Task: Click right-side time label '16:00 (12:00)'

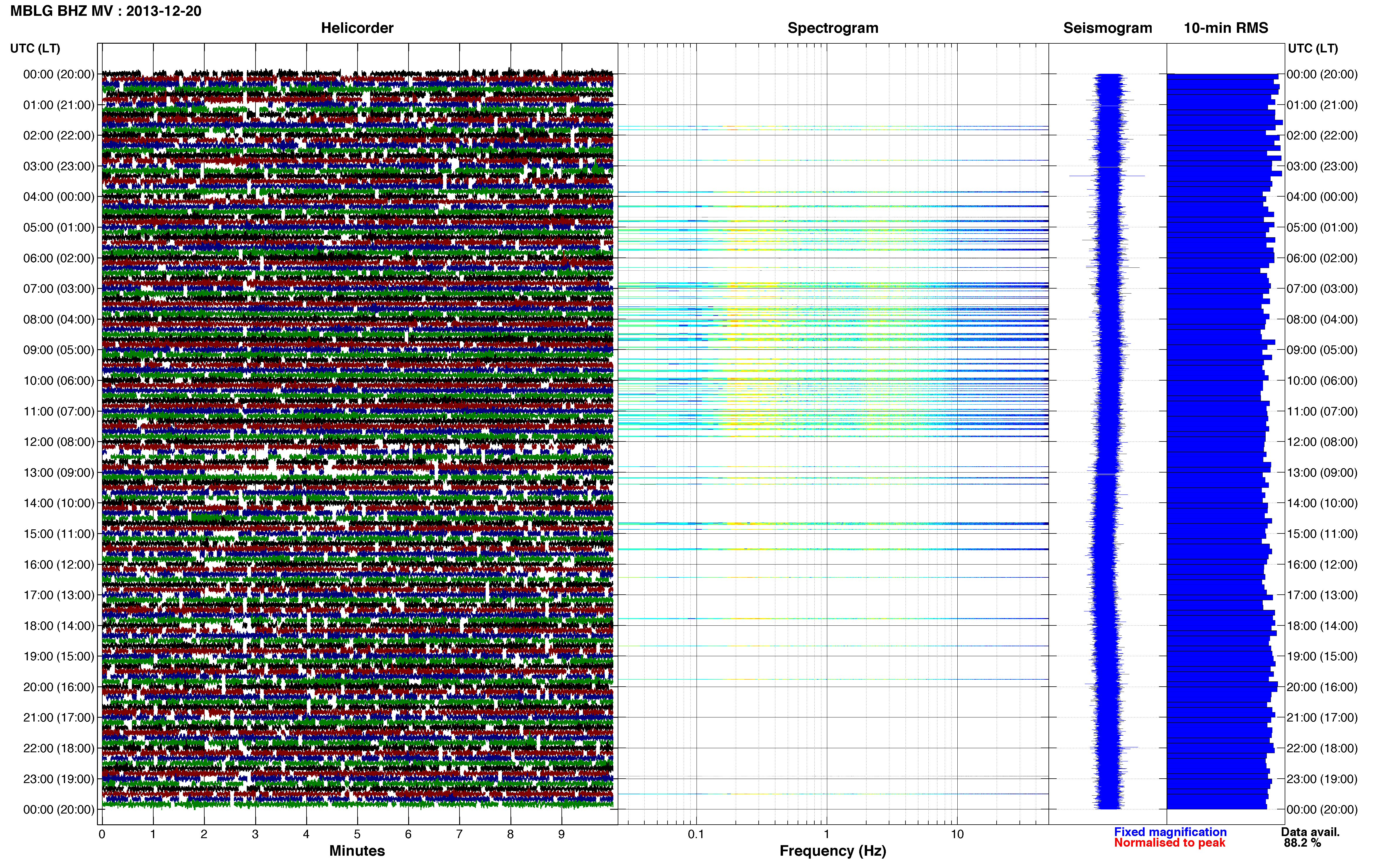Action: (1322, 564)
